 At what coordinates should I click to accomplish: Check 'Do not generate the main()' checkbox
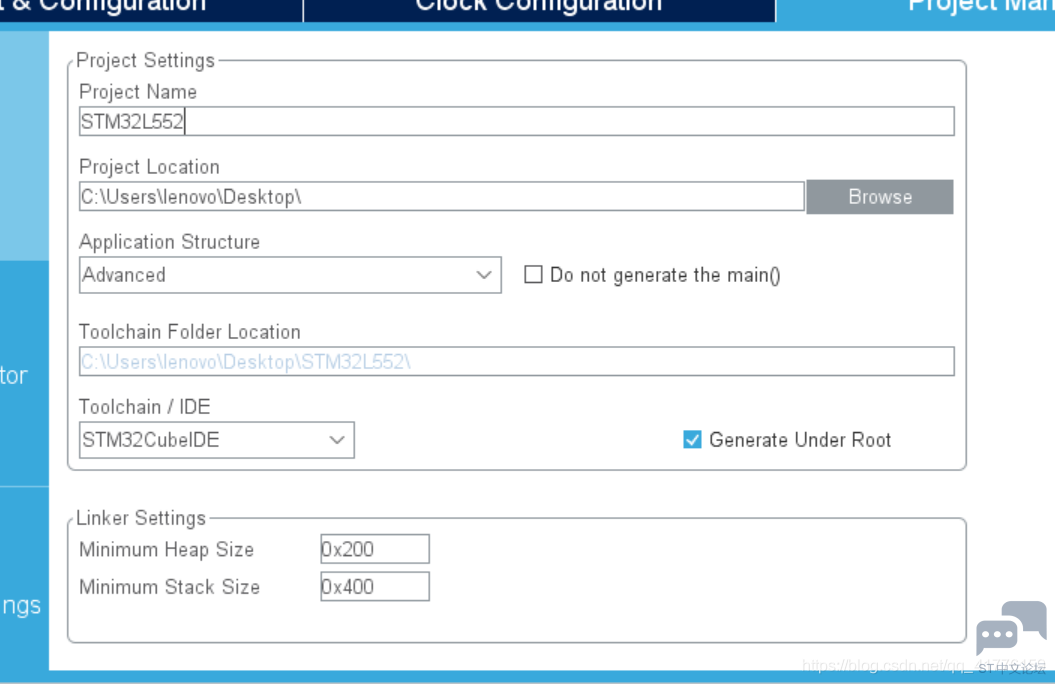[x=533, y=274]
